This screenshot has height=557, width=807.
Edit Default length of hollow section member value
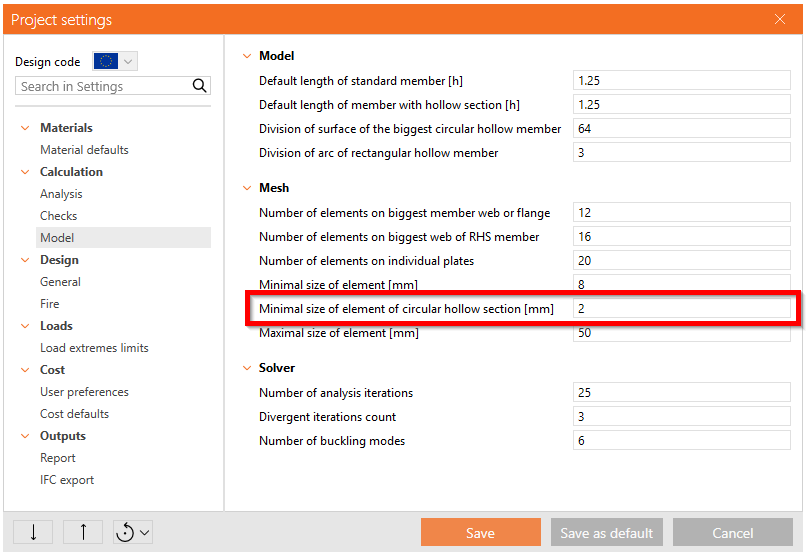681,105
